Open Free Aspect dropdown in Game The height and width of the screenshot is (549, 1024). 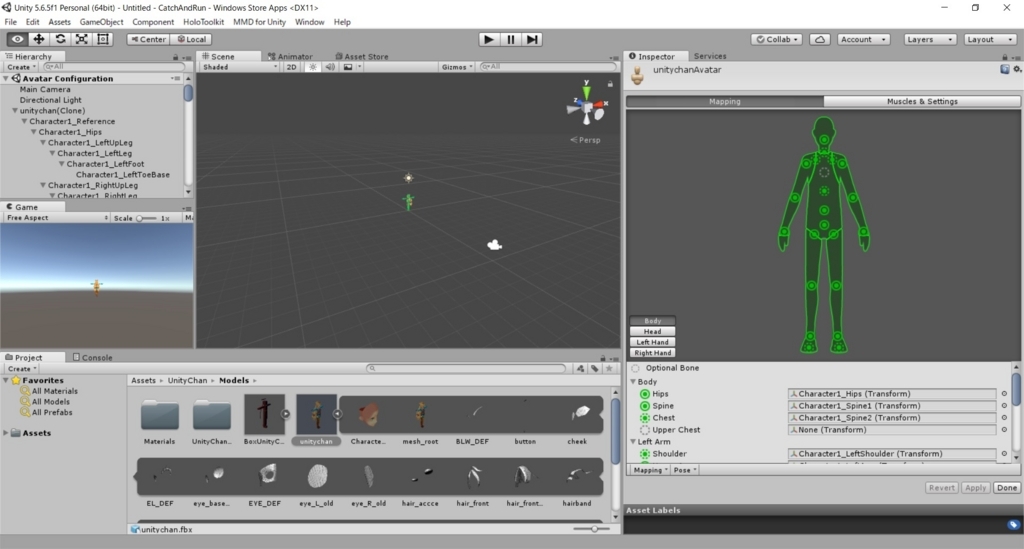56,218
